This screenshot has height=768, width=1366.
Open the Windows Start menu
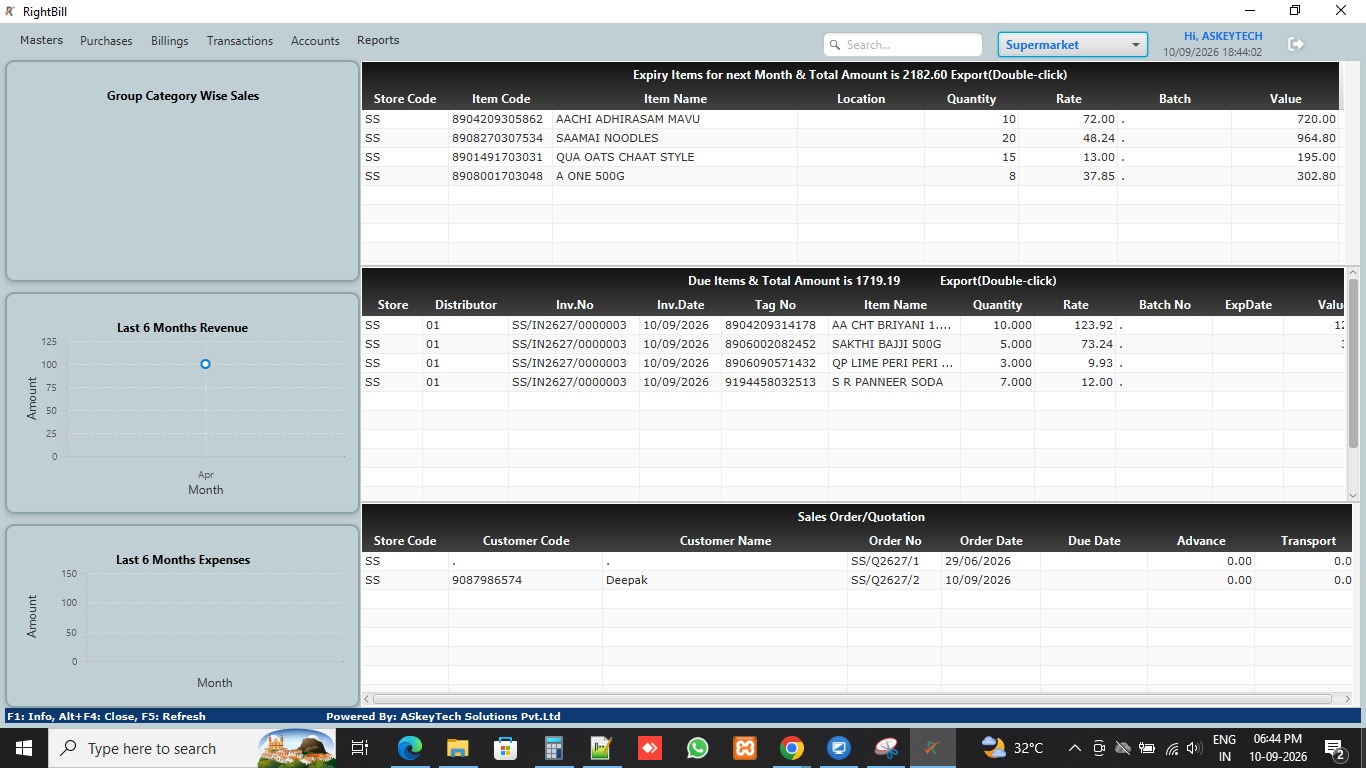[x=23, y=748]
